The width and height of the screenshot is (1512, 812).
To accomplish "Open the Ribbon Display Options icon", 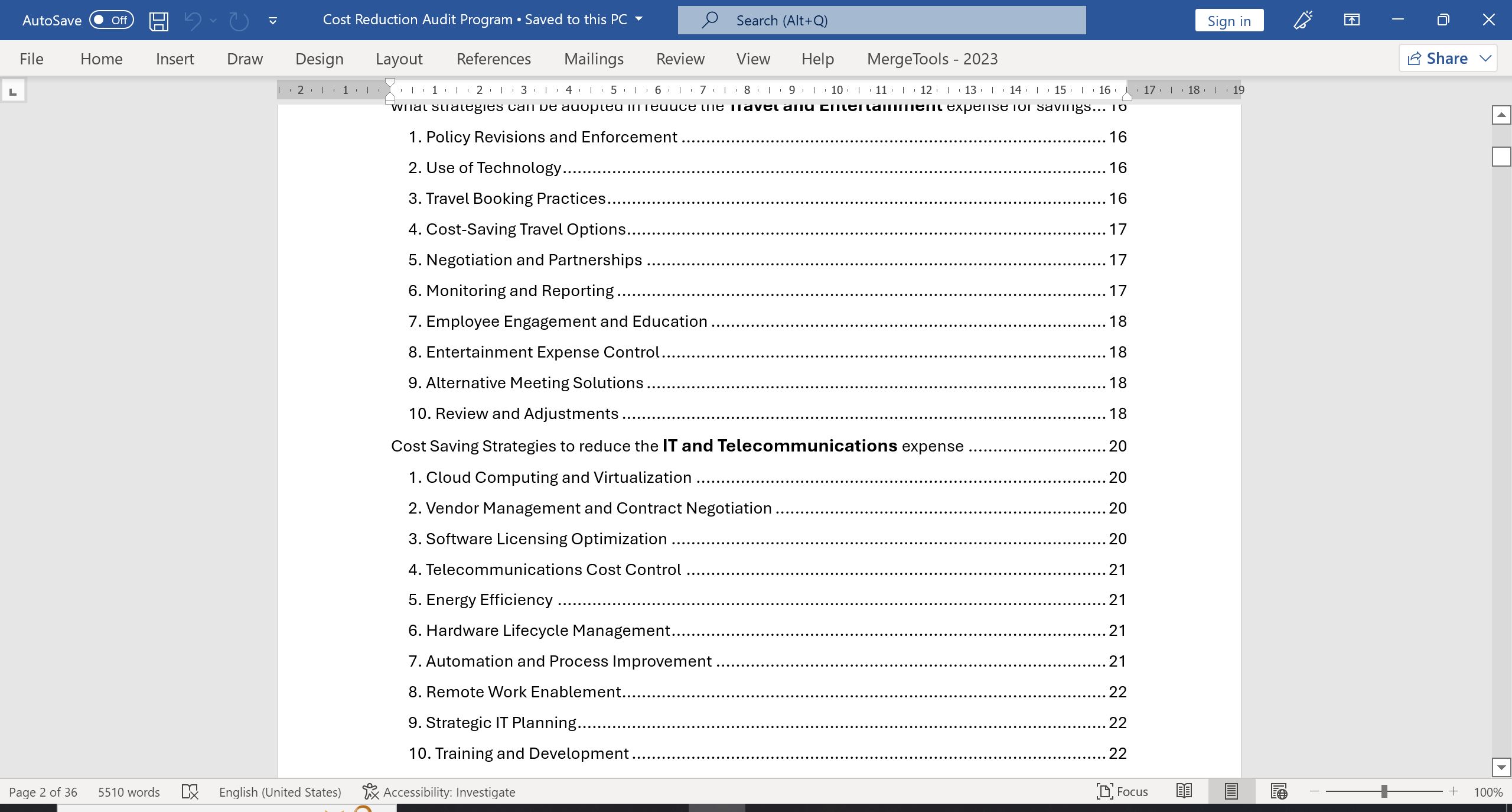I will [1351, 20].
